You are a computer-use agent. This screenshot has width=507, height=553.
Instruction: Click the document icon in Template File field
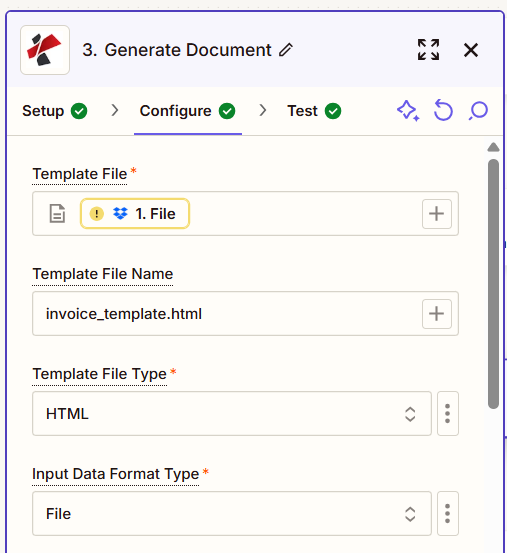(57, 214)
